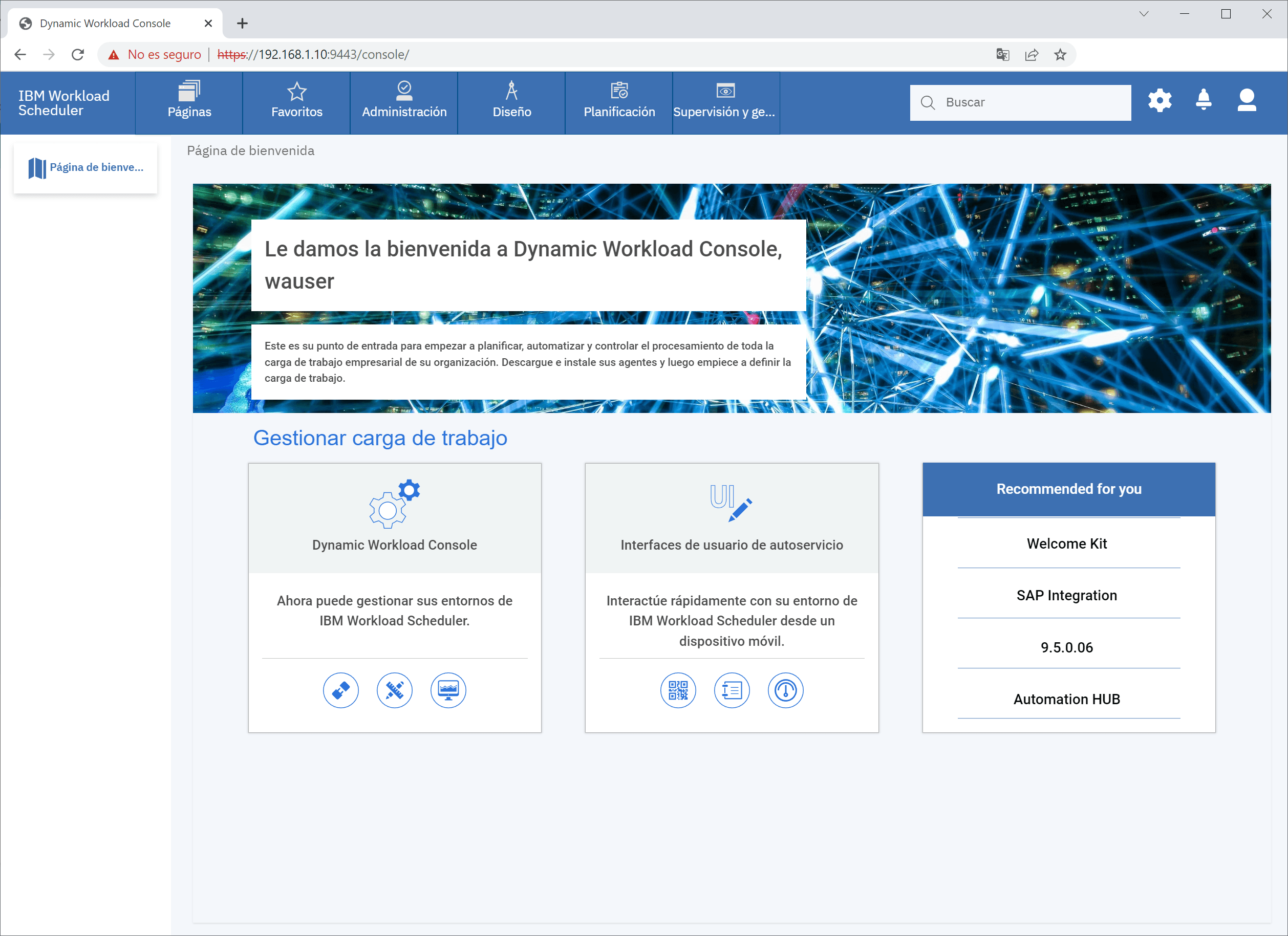Click the pencil and ruler design icon
Image resolution: width=1288 pixels, height=936 pixels.
395,690
